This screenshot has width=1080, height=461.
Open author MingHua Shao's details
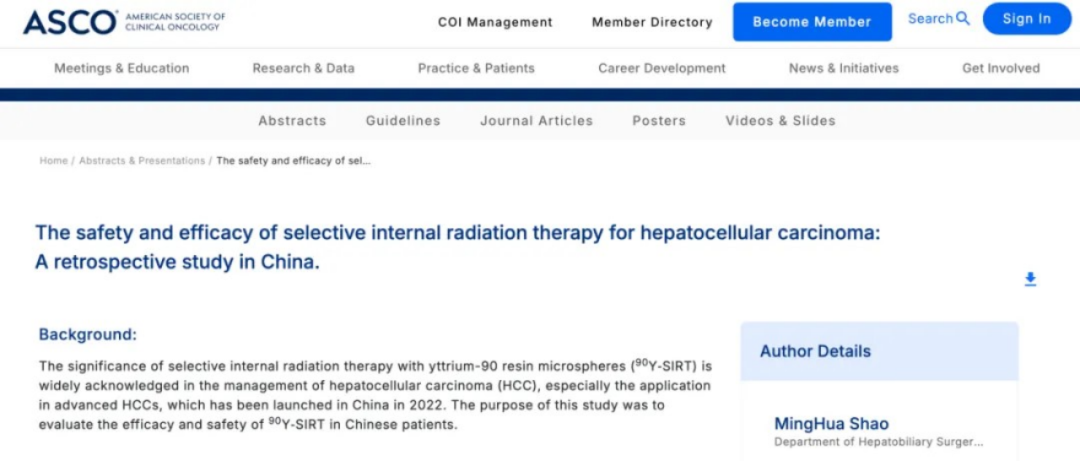pyautogui.click(x=831, y=424)
